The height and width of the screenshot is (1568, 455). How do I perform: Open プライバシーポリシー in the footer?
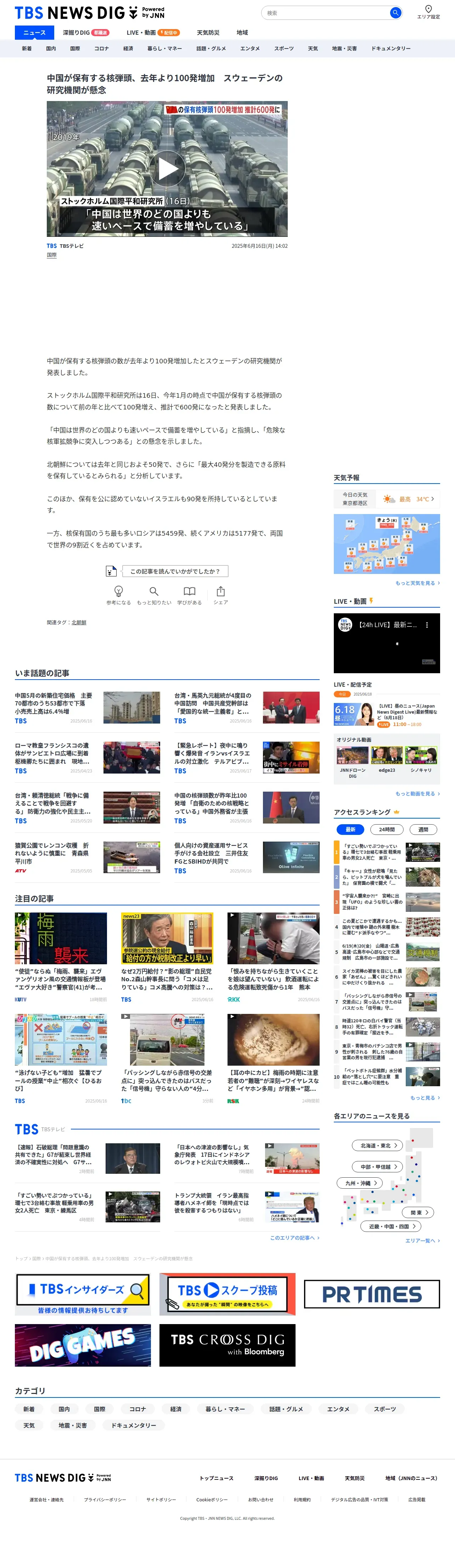coord(105,1499)
